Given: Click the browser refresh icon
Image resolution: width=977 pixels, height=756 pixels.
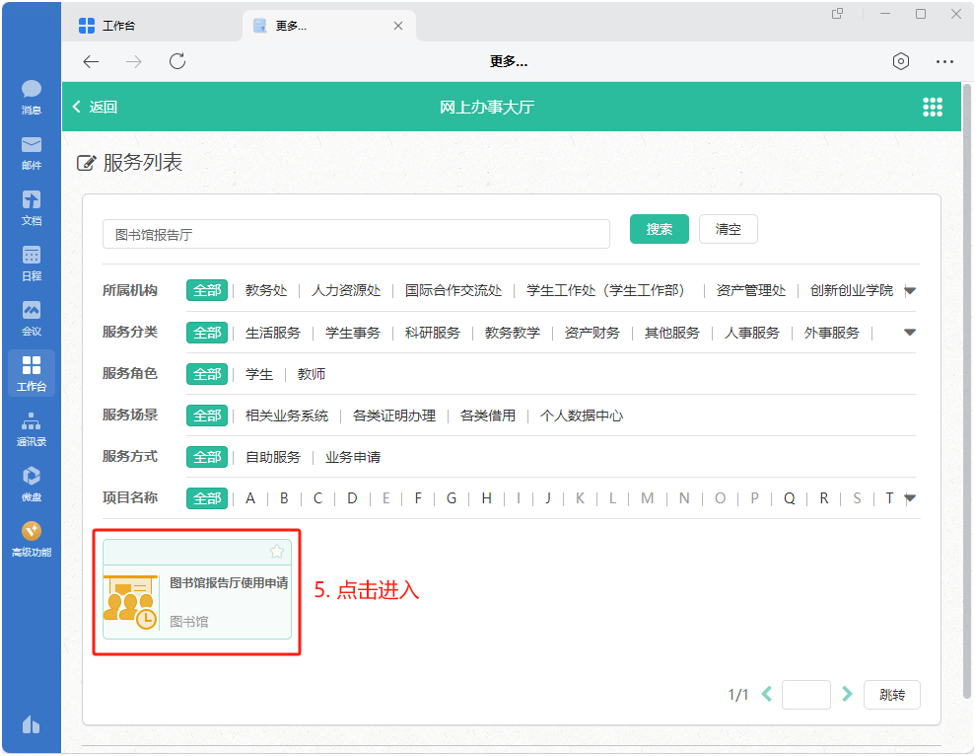Looking at the screenshot, I should [x=177, y=61].
